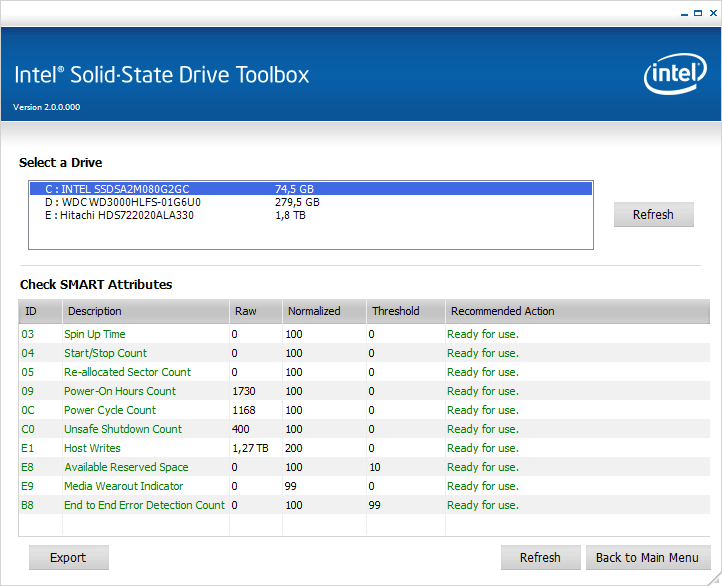
Task: Click raw value 1,27 TB
Action: tap(250, 448)
